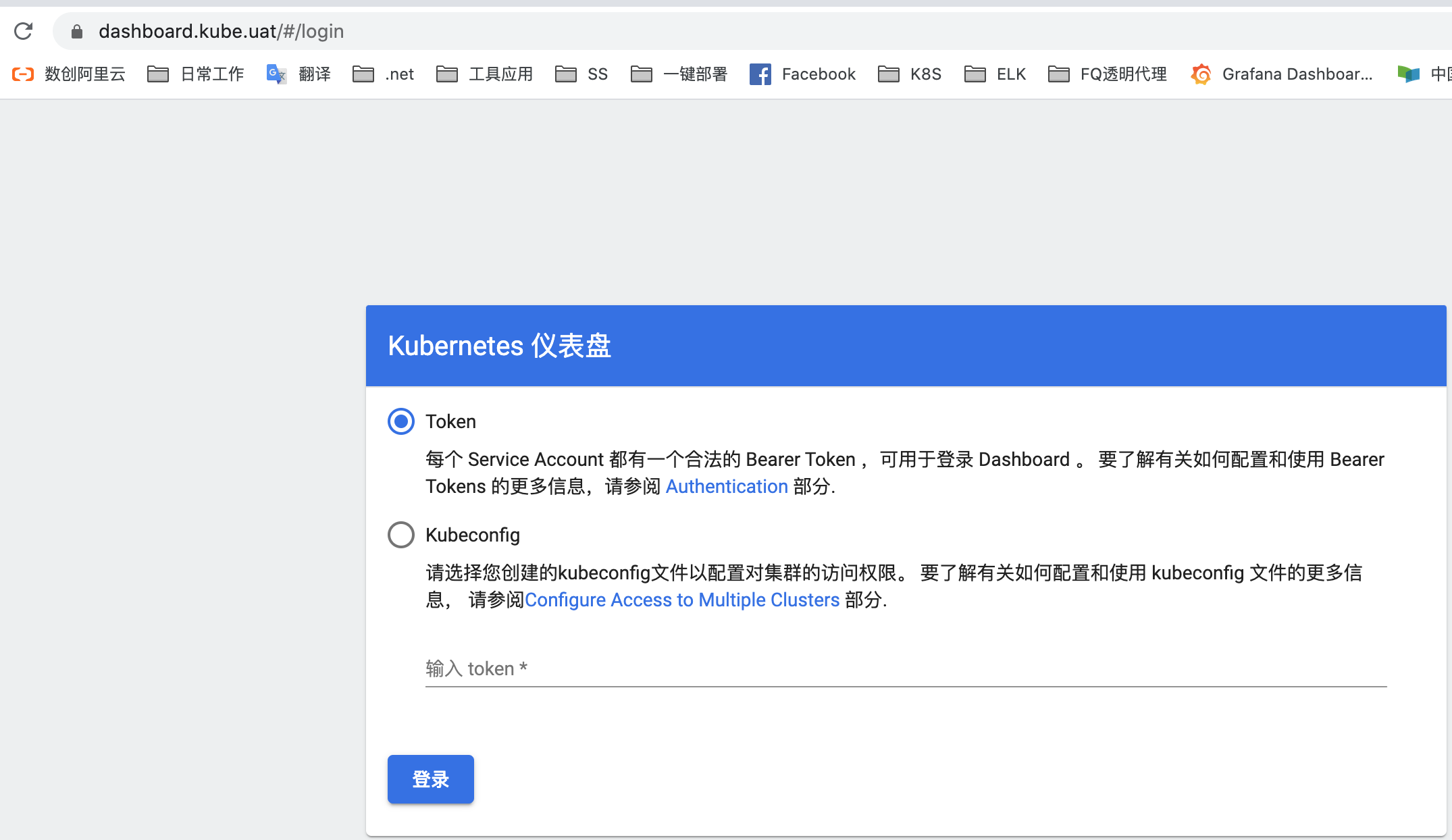Click the Authentication documentation link
This screenshot has width=1452, height=840.
pyautogui.click(x=727, y=486)
